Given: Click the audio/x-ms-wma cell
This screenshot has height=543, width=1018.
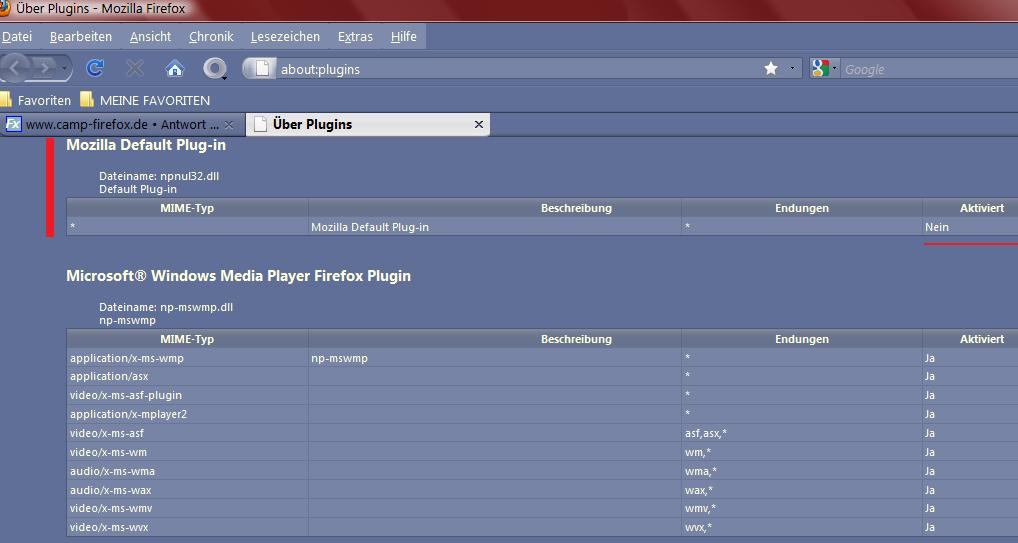Looking at the screenshot, I should click(x=188, y=471).
